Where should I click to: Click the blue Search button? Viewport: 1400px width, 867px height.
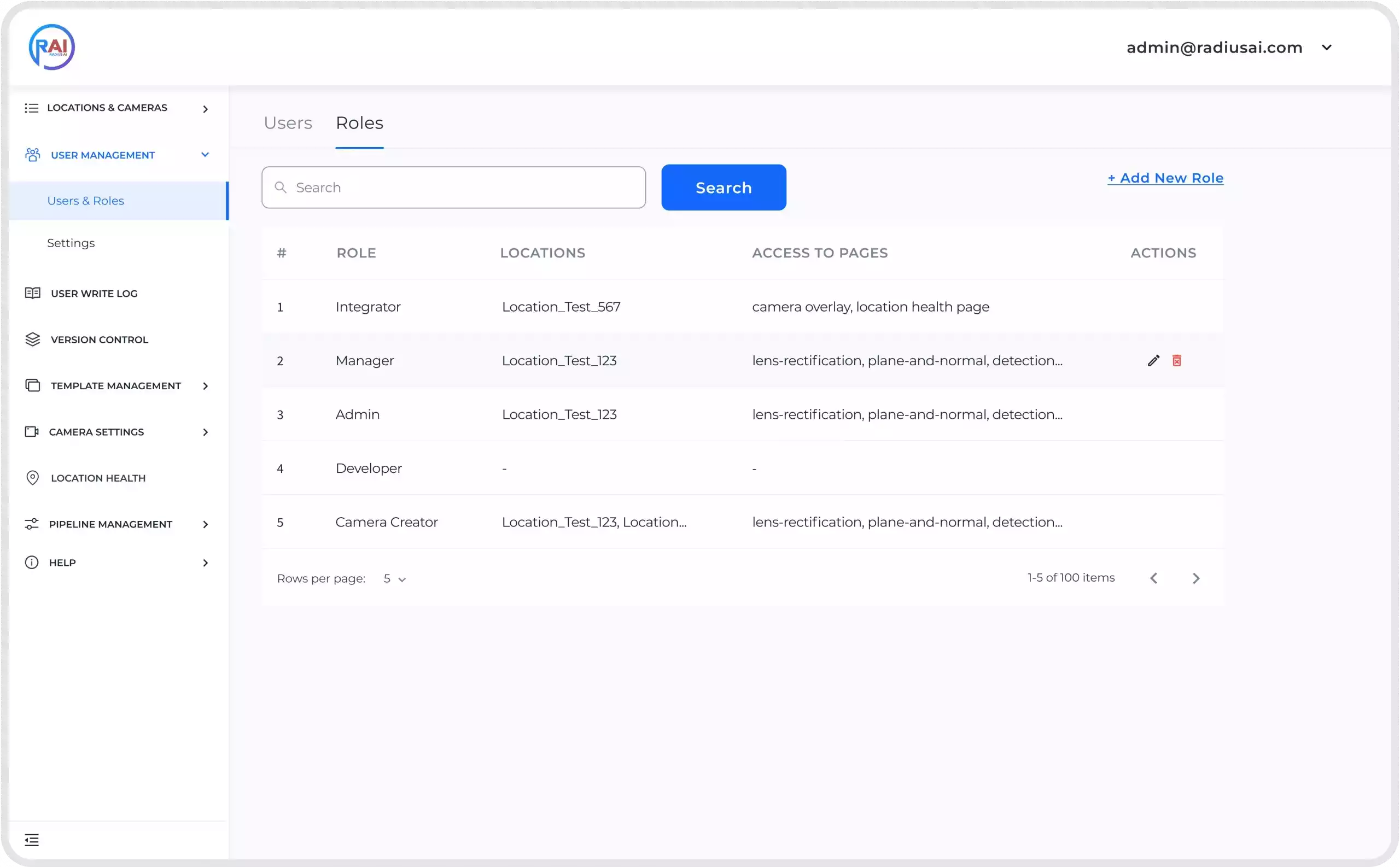coord(723,188)
